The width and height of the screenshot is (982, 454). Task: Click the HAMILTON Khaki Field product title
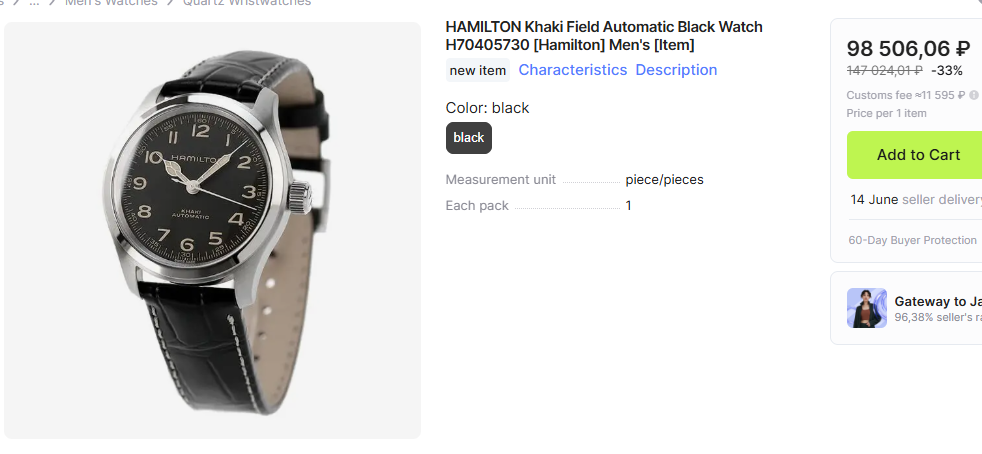(604, 36)
